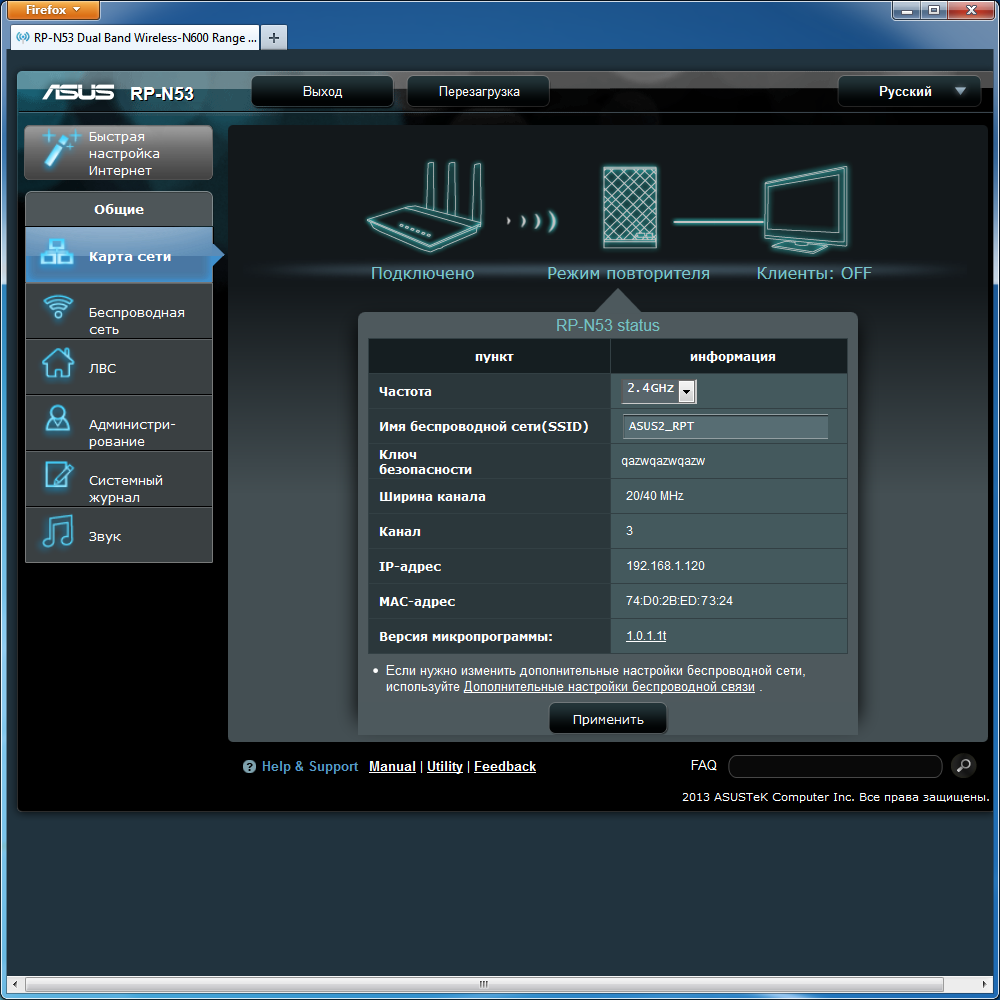
Task: Open the Русский language dropdown
Action: pyautogui.click(x=909, y=91)
